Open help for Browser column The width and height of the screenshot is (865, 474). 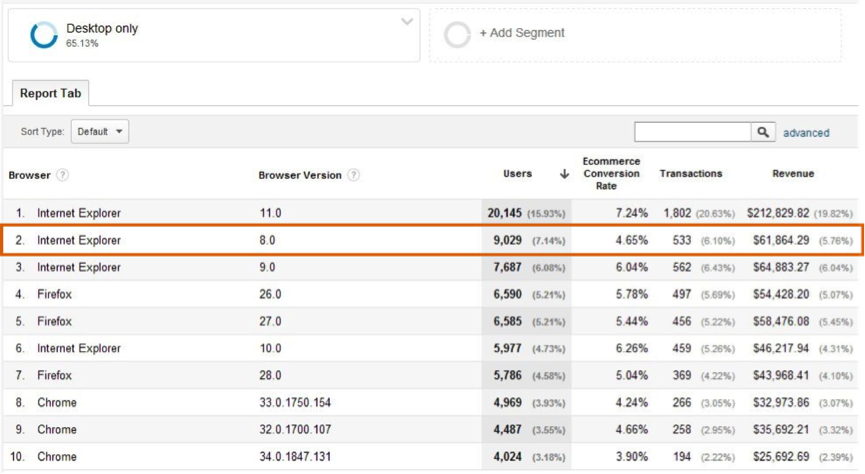click(62, 175)
